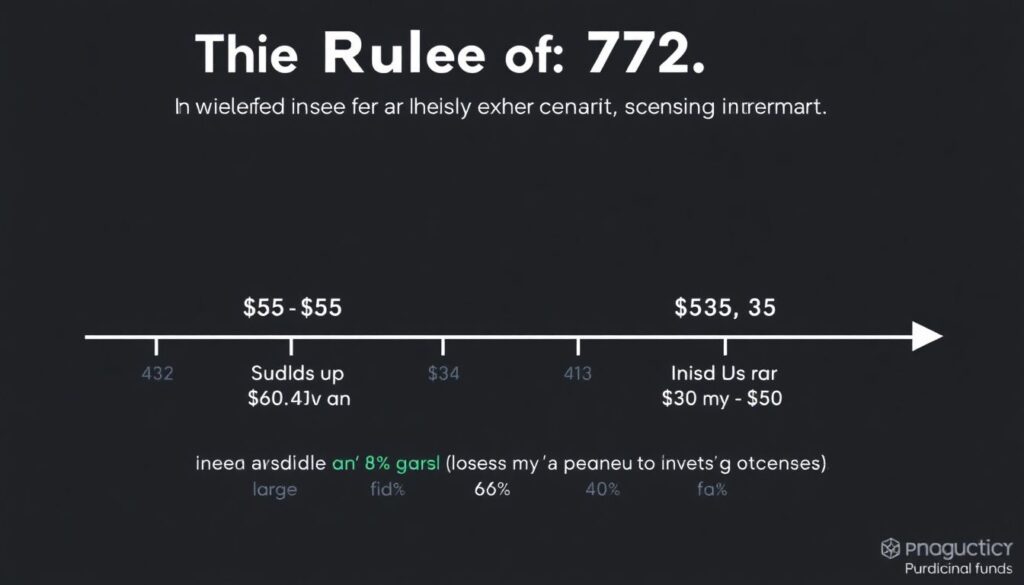Open the "Purdicinal funds" text under the logo
This screenshot has width=1024, height=585.
click(x=954, y=569)
